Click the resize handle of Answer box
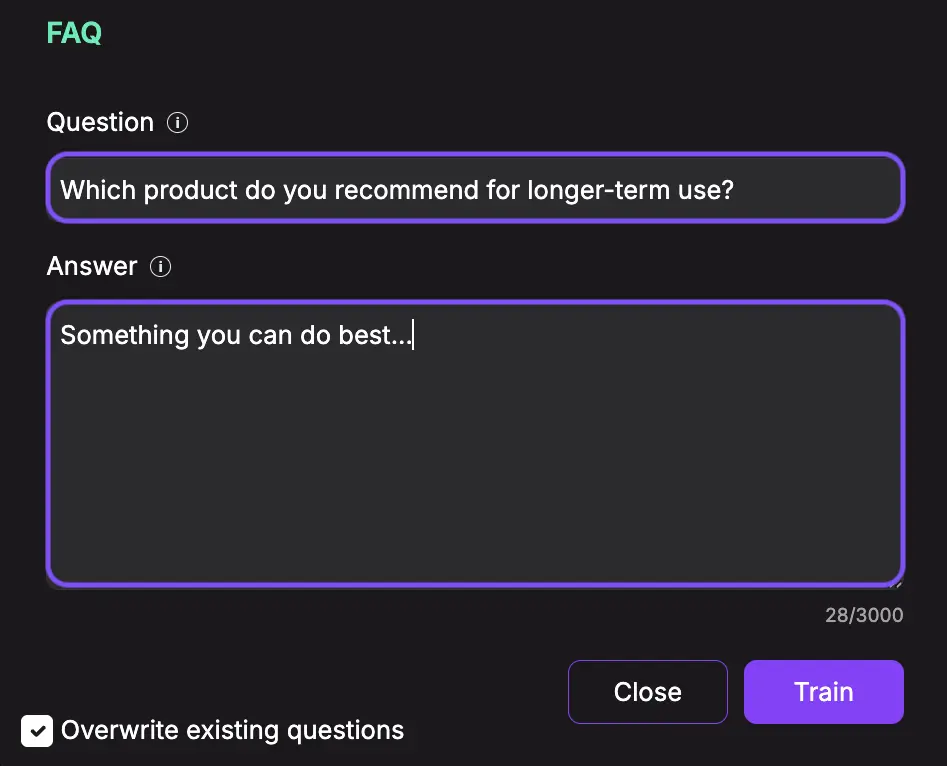The image size is (947, 766). [x=897, y=582]
